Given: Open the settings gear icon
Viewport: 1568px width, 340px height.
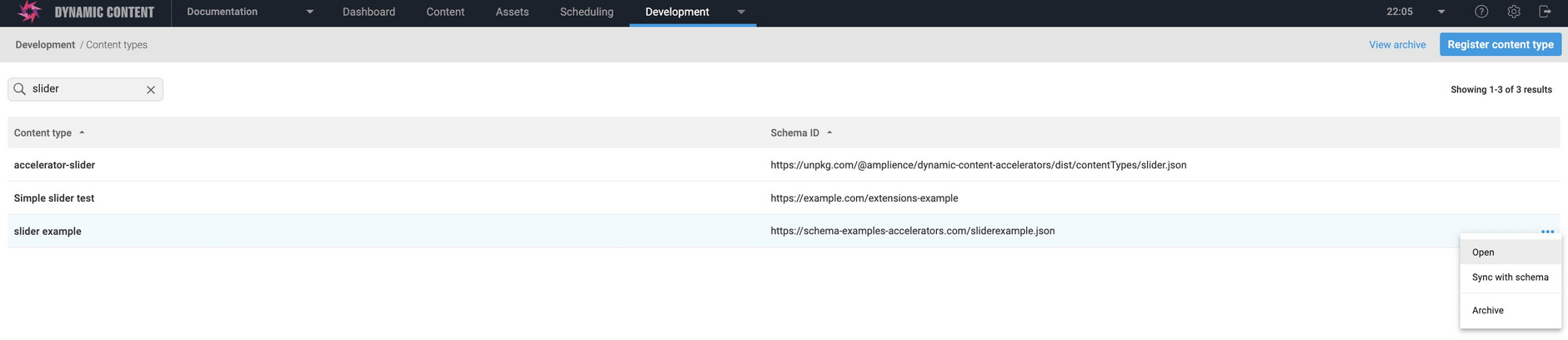Looking at the screenshot, I should pos(1514,12).
